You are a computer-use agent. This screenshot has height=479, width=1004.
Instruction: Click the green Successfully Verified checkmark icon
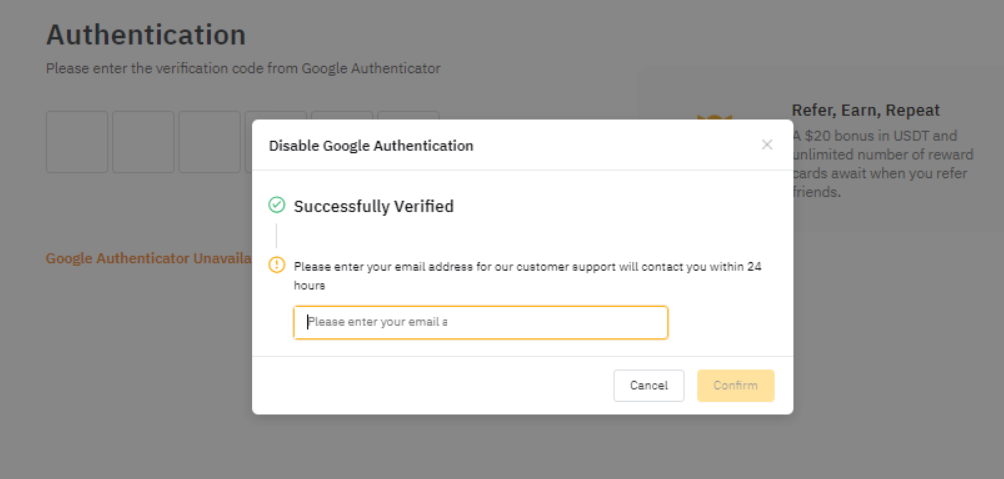pos(277,205)
